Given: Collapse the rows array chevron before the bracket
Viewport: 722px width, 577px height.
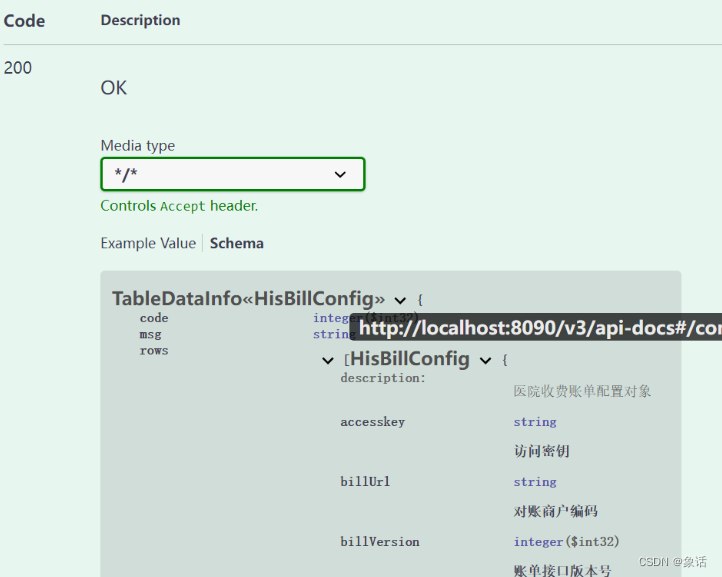Looking at the screenshot, I should point(327,361).
